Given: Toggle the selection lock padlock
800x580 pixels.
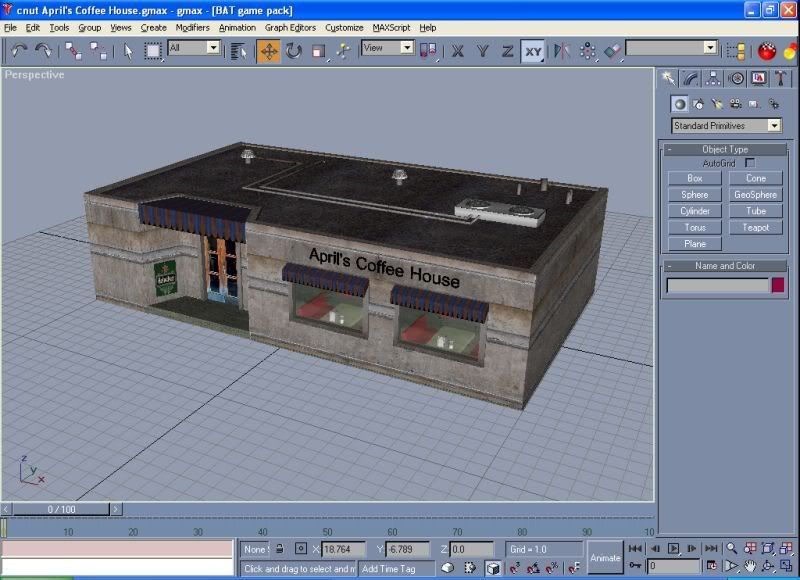Looking at the screenshot, I should (280, 549).
